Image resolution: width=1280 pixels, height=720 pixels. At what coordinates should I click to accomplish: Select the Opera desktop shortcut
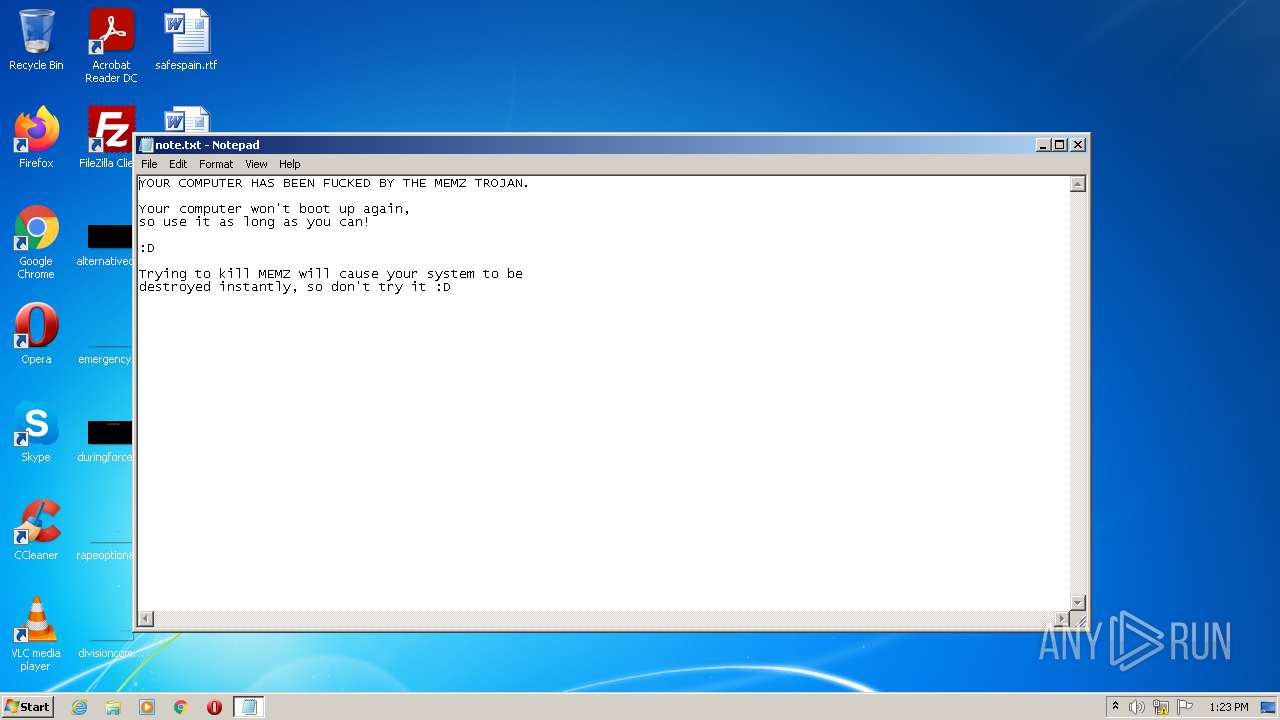pos(36,334)
